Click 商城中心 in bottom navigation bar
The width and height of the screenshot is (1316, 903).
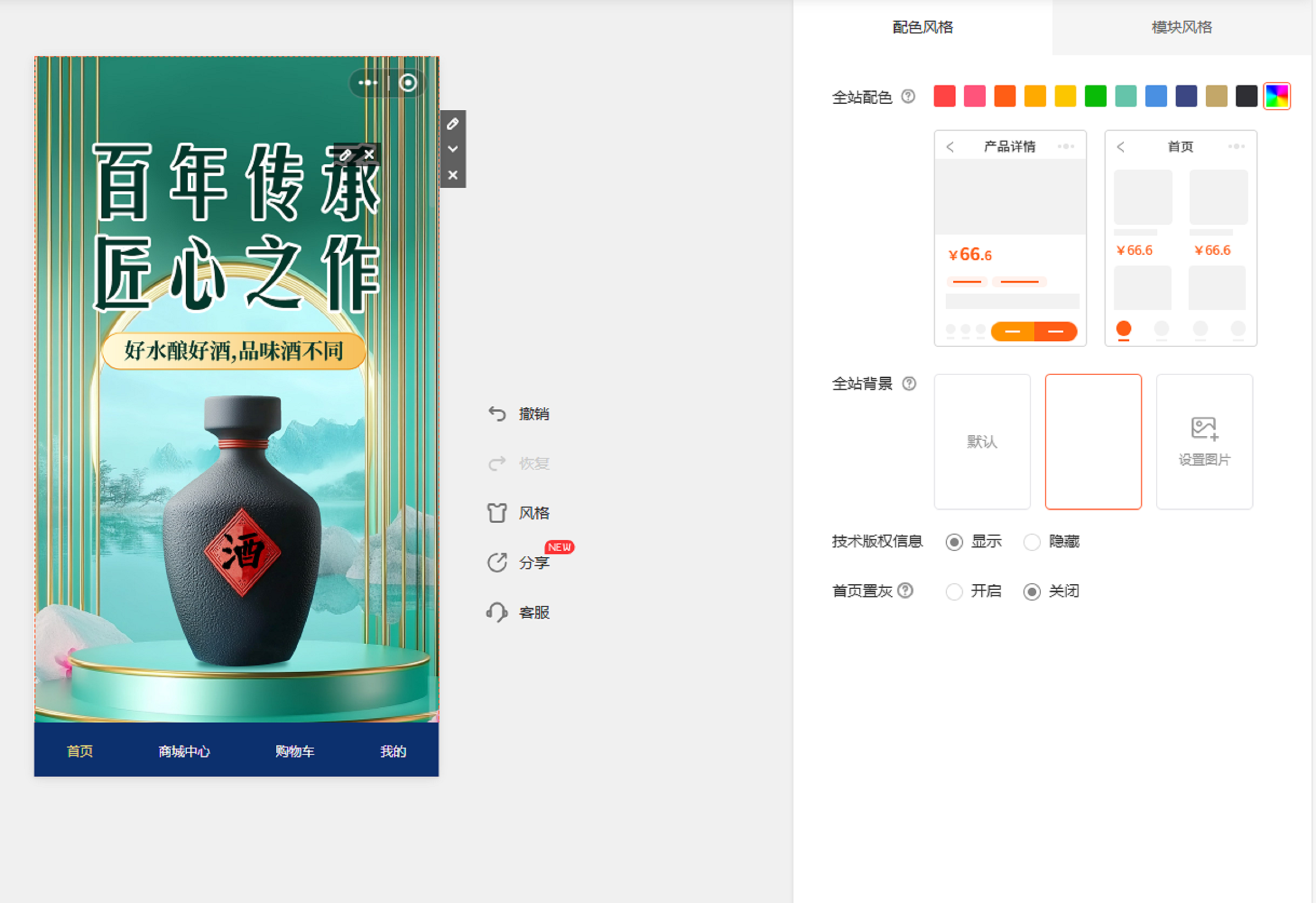(x=184, y=751)
